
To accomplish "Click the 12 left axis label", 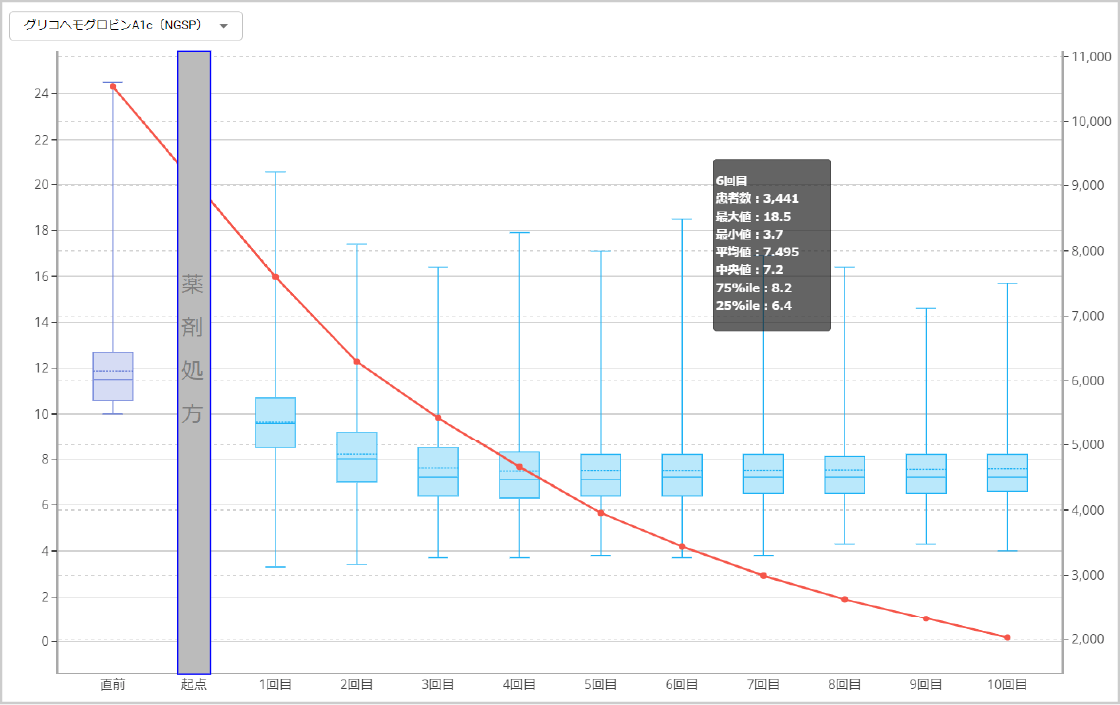I will (x=41, y=369).
